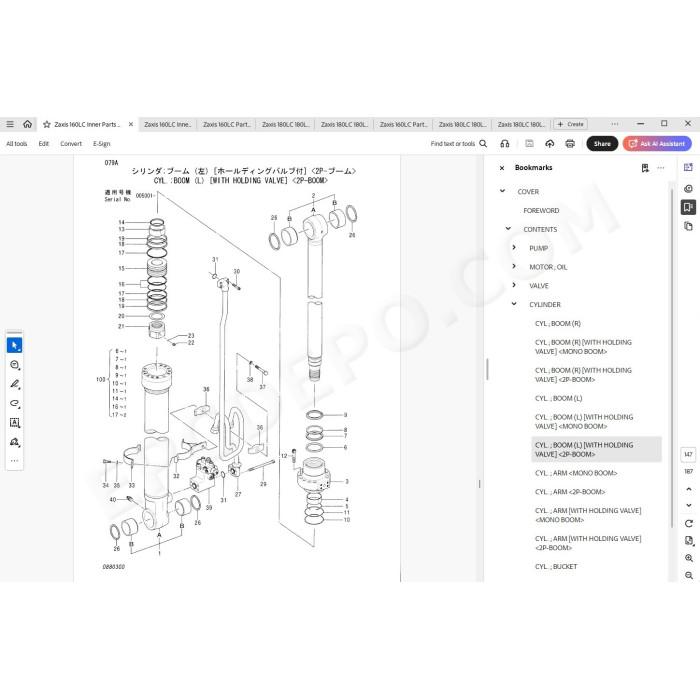Go to the Acrobat Home view
Screen dimensions: 700x700
27,124
